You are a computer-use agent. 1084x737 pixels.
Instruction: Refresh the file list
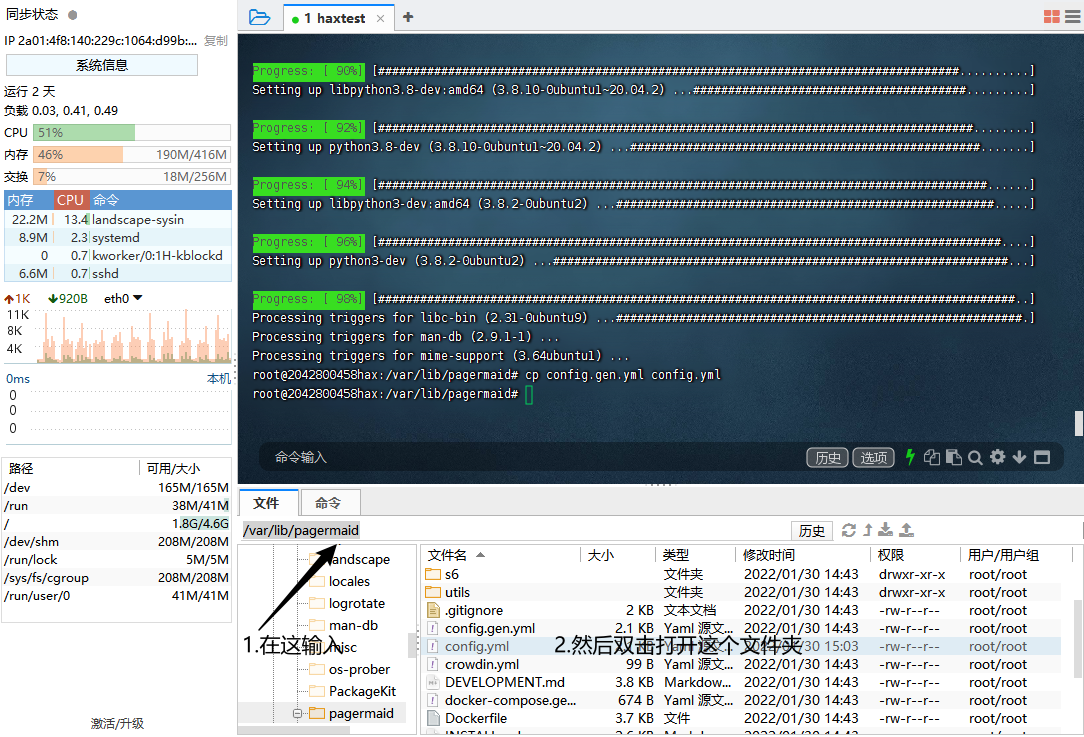(849, 530)
